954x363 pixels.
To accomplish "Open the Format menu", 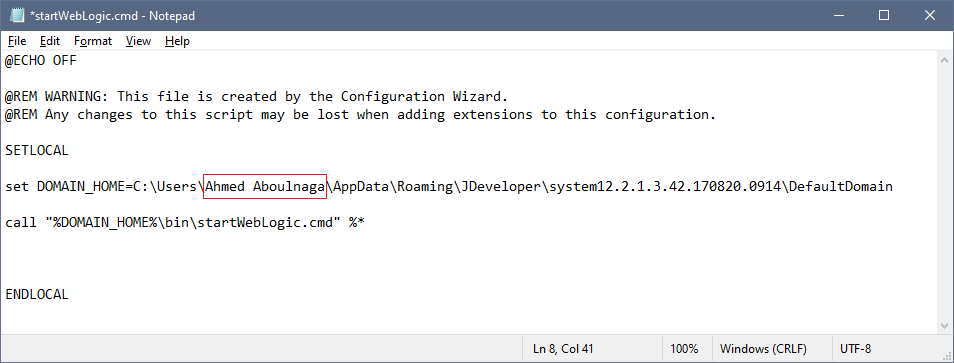I will tap(93, 41).
